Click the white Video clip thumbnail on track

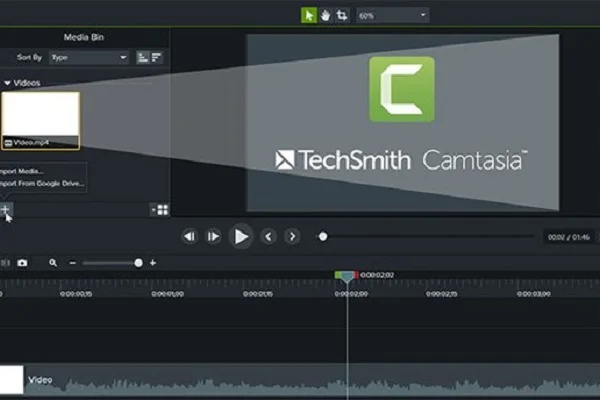point(11,380)
